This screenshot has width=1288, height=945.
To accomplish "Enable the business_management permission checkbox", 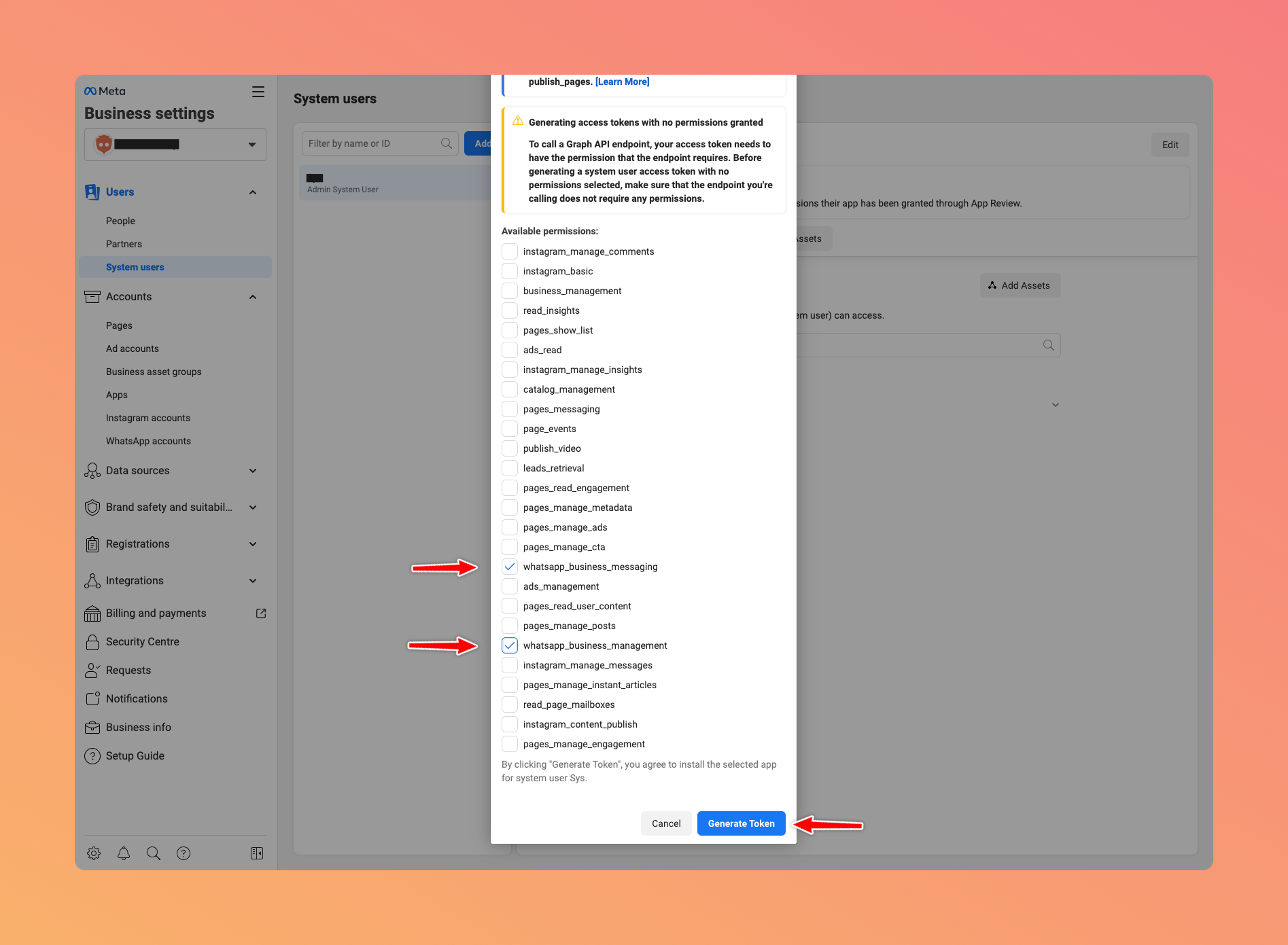I will tap(510, 291).
